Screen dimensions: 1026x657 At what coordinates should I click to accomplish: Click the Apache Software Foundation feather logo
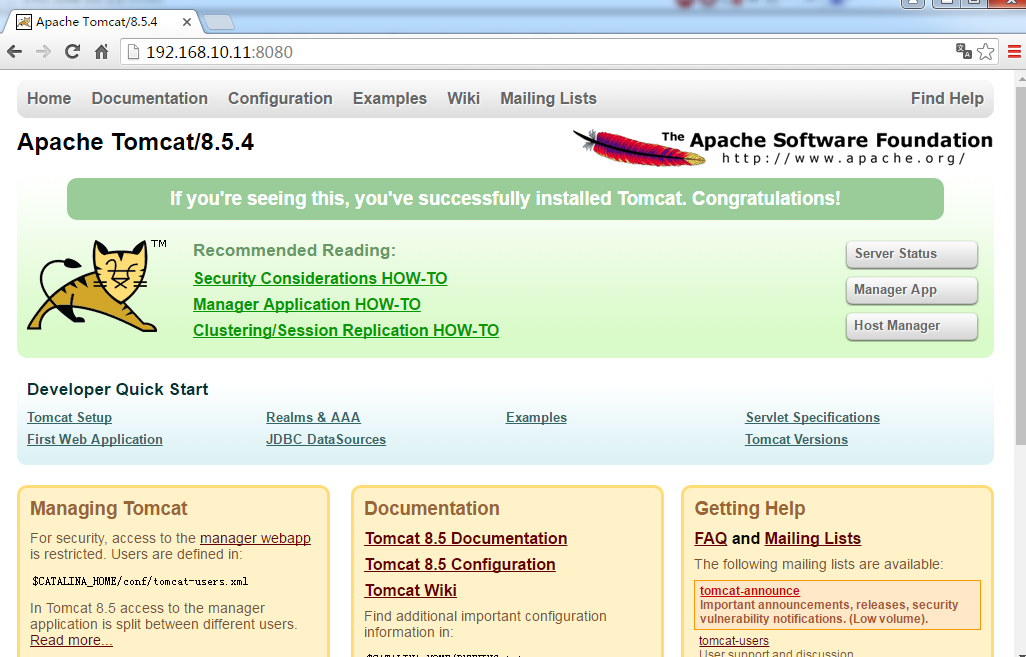(x=782, y=147)
